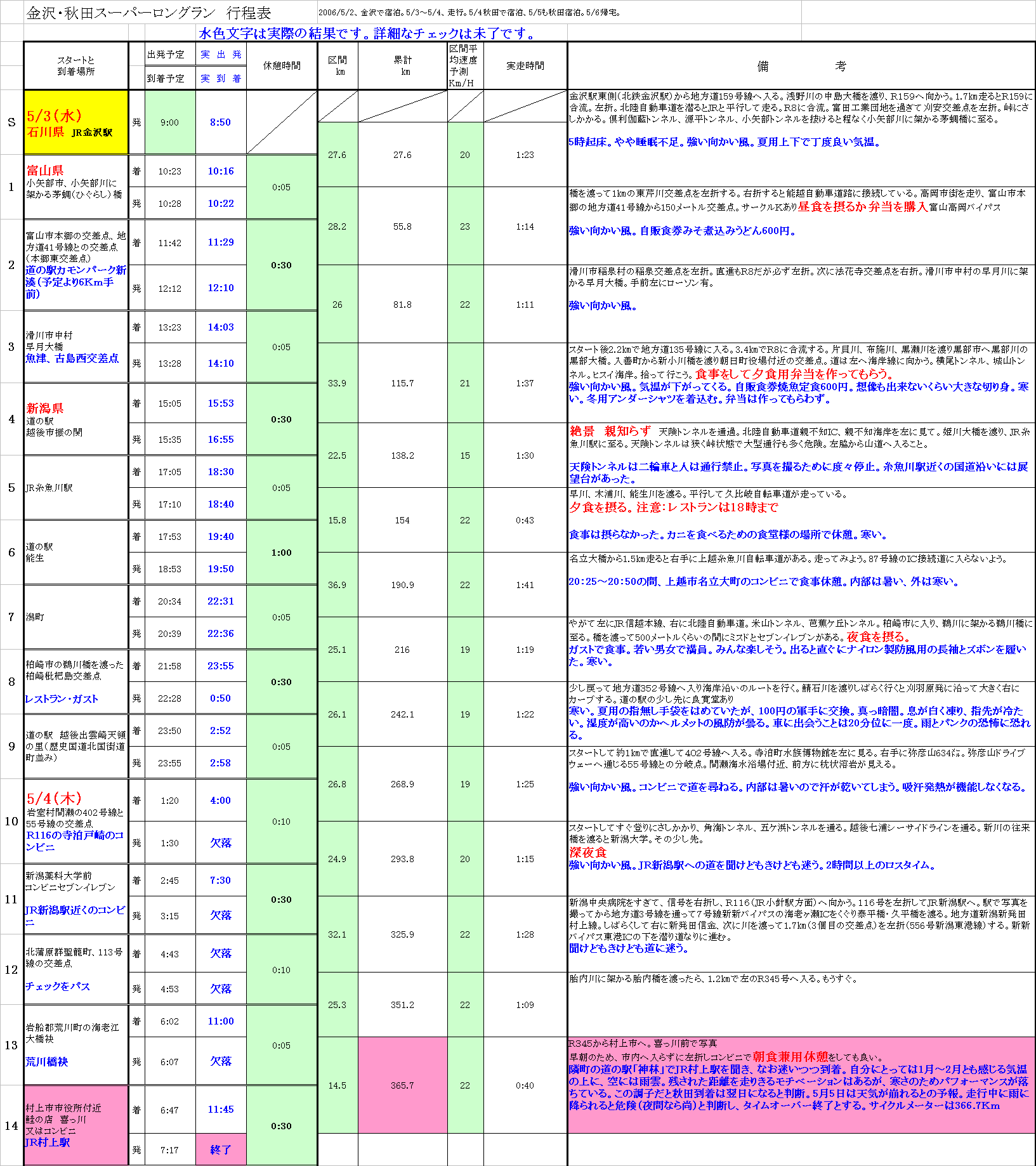Select the 1:00 break time cell
Viewport: 1036px width, 1166px height.
pyautogui.click(x=281, y=553)
